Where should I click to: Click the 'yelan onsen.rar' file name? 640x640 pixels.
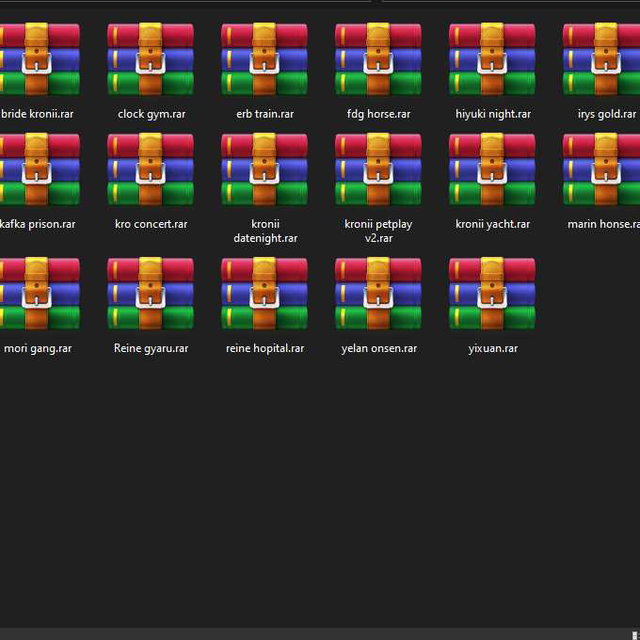(x=379, y=349)
